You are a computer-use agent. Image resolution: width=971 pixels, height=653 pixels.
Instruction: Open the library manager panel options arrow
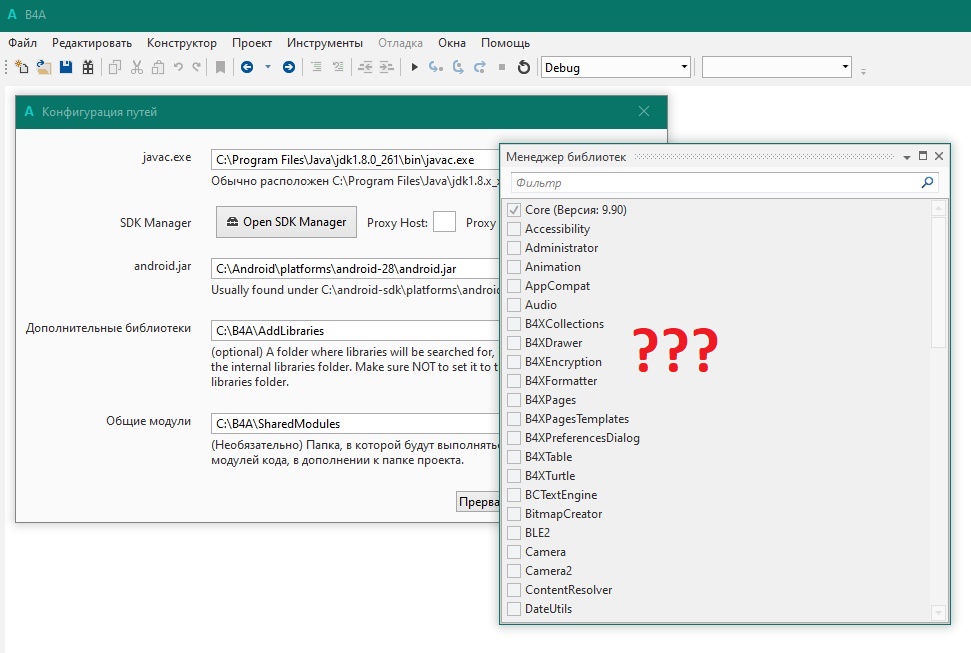pyautogui.click(x=907, y=157)
